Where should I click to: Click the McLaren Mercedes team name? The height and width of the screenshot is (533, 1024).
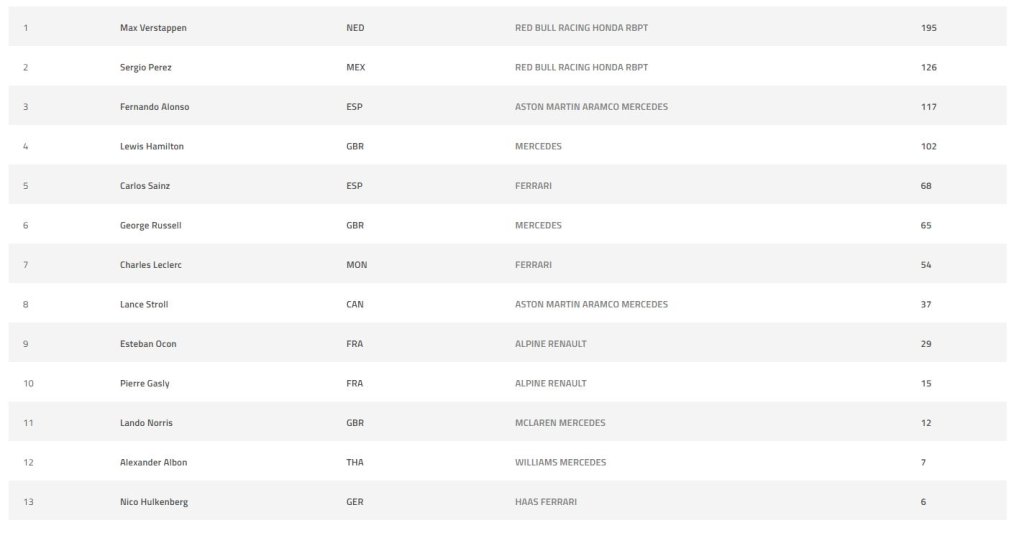click(560, 423)
